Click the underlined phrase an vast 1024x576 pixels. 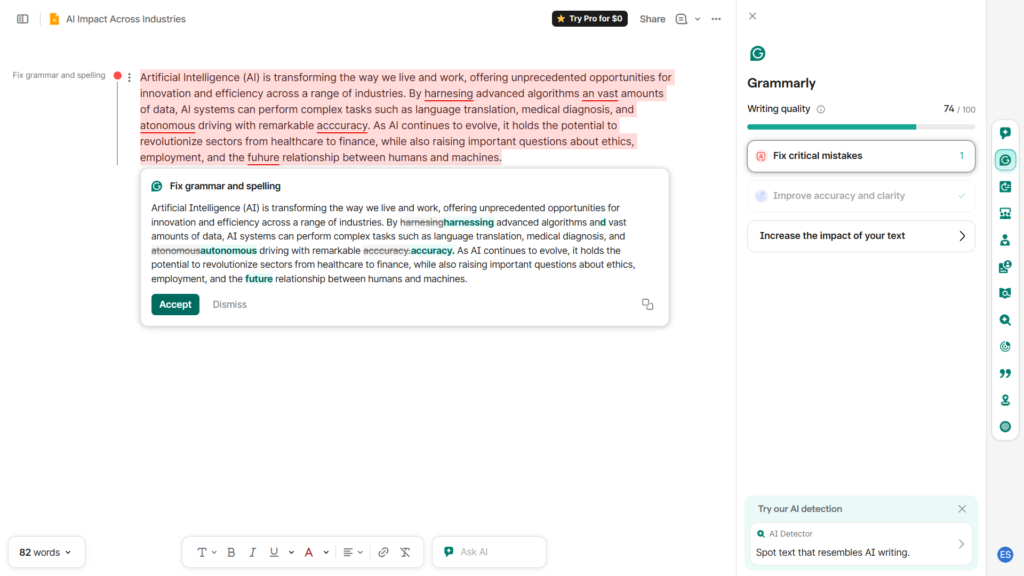pos(600,93)
